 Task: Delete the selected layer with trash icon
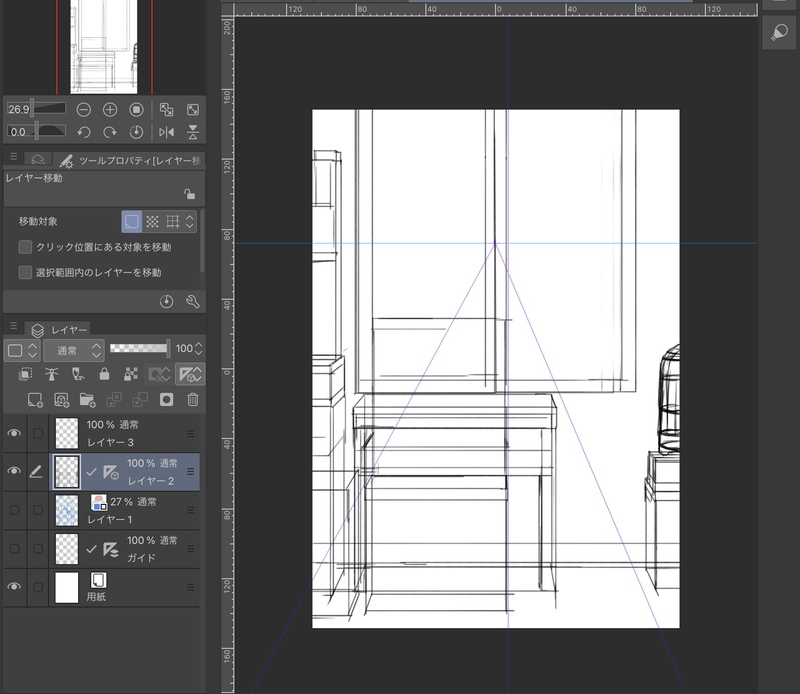pyautogui.click(x=193, y=399)
